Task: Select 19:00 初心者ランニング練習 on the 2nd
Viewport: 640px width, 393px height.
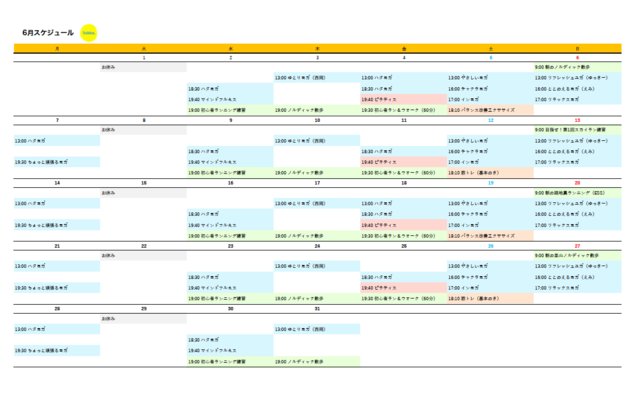Action: 230,110
